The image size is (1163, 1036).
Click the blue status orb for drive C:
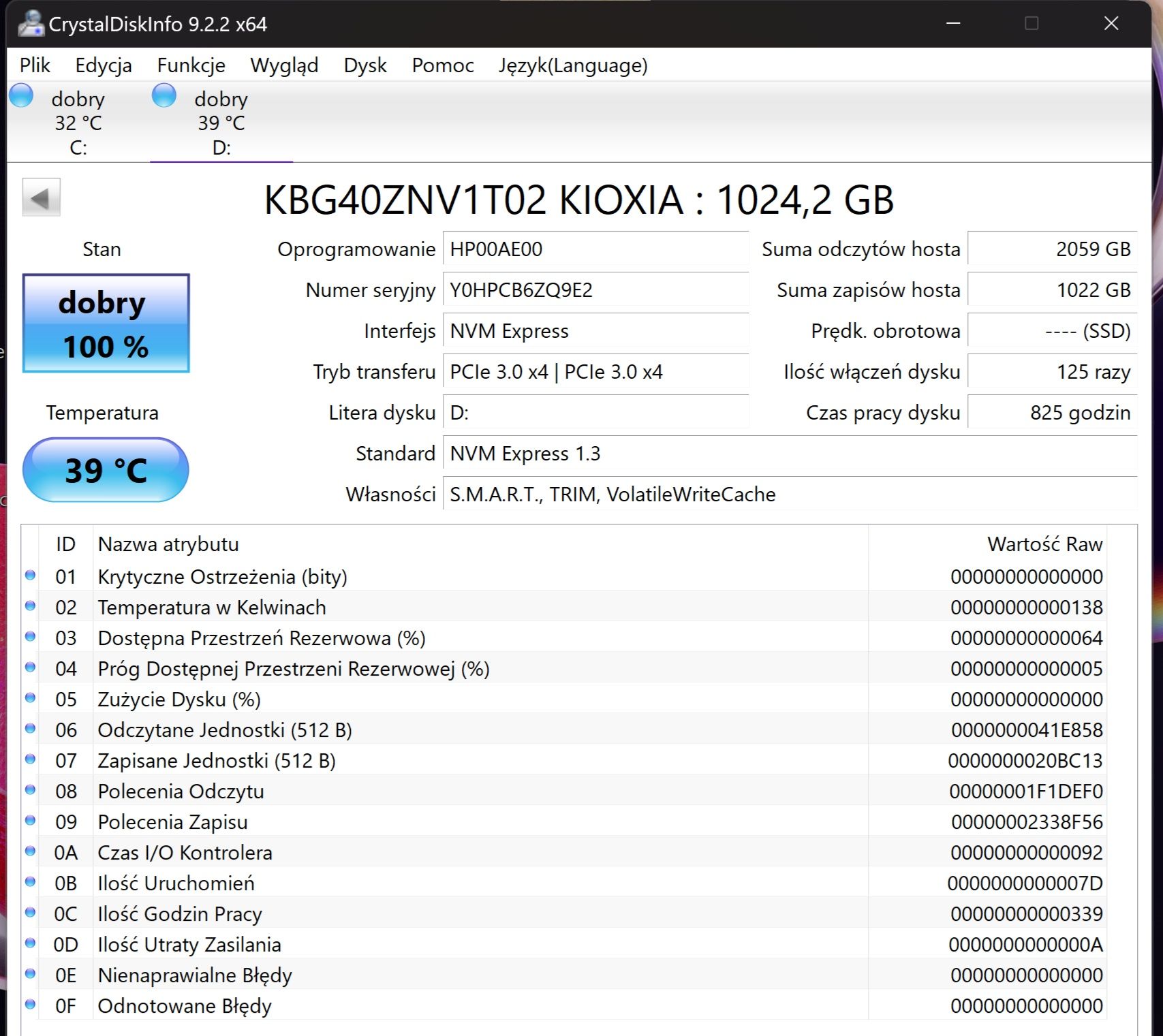tap(21, 95)
